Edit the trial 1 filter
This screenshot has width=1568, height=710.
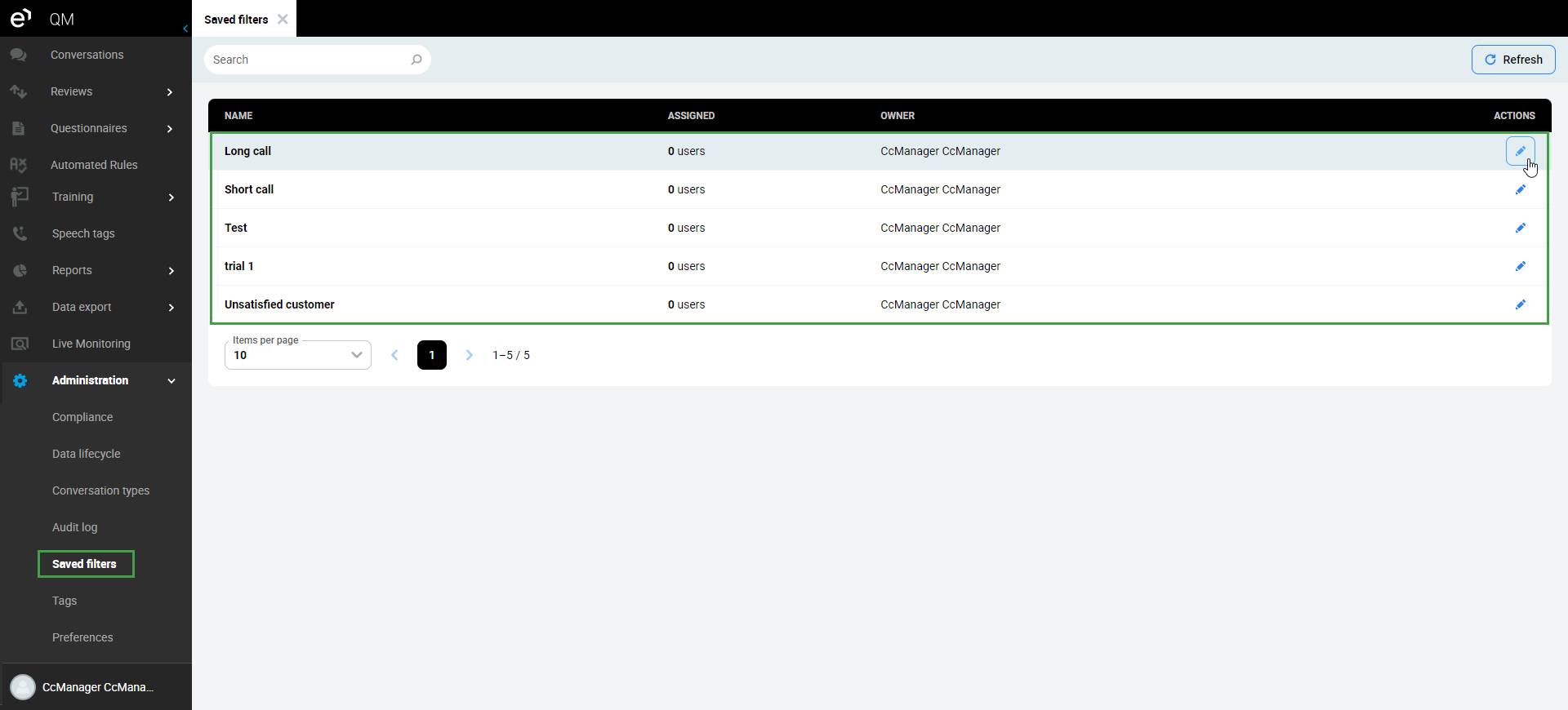(x=1520, y=266)
